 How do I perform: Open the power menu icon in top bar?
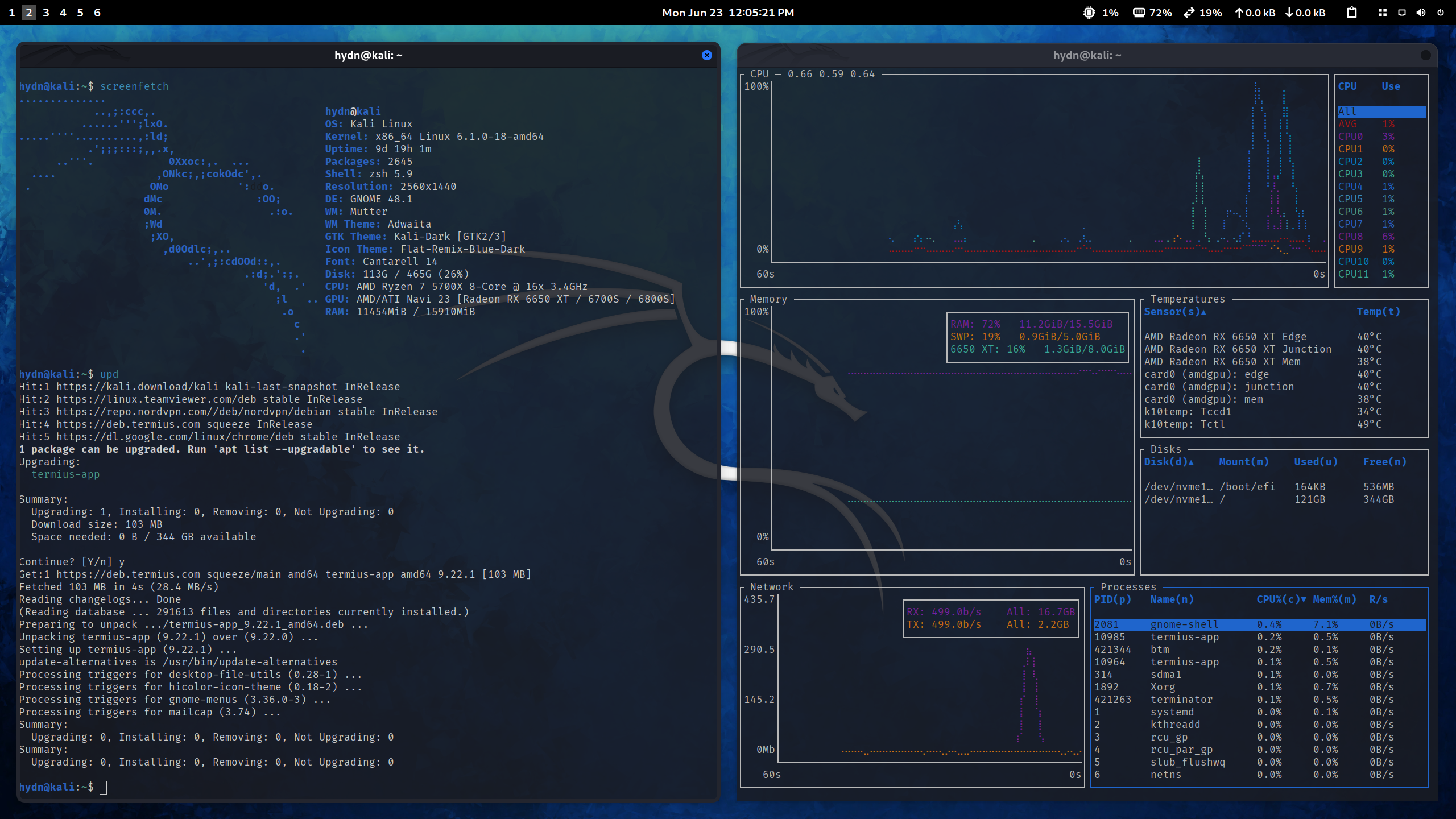click(x=1441, y=13)
